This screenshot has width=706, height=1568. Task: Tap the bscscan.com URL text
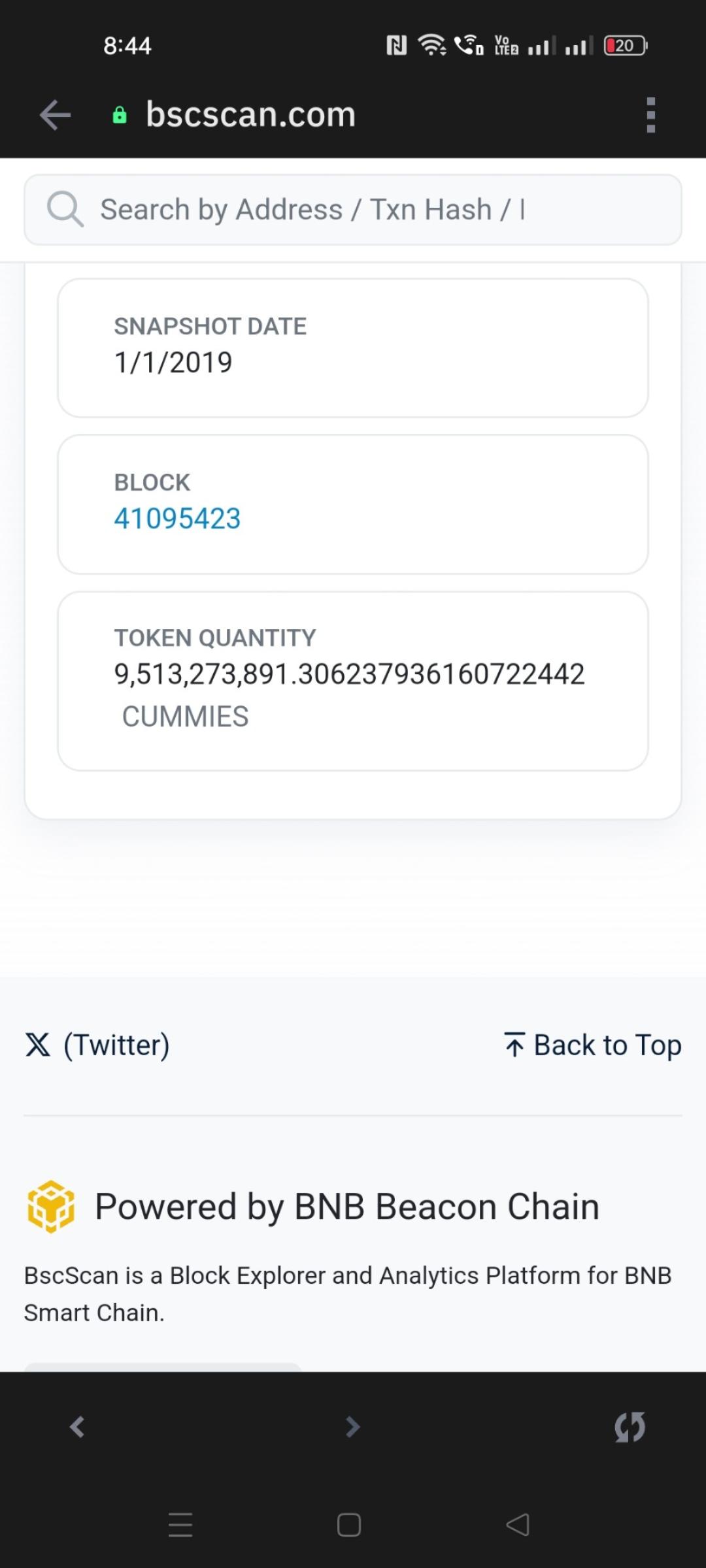point(250,114)
